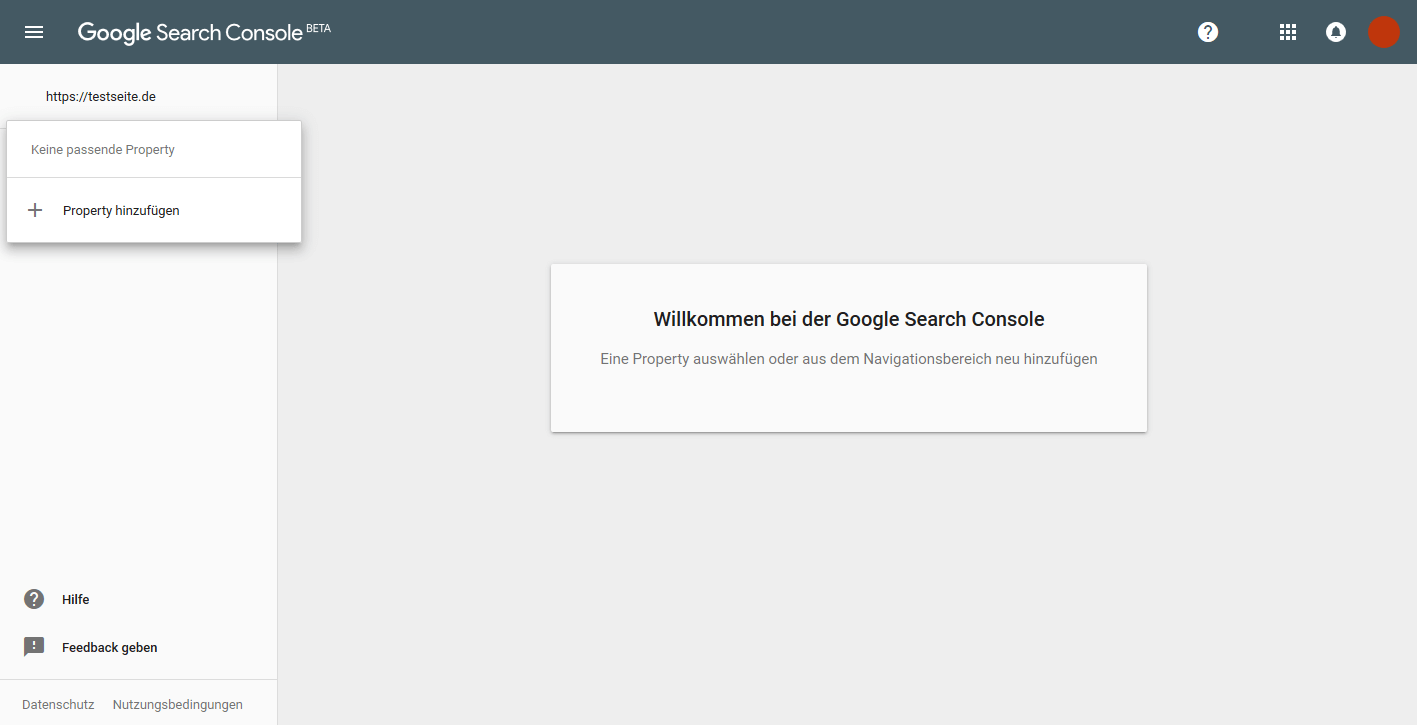Open the 'Hilfe' sidebar label
Screen dimensions: 1417x725
(x=76, y=599)
